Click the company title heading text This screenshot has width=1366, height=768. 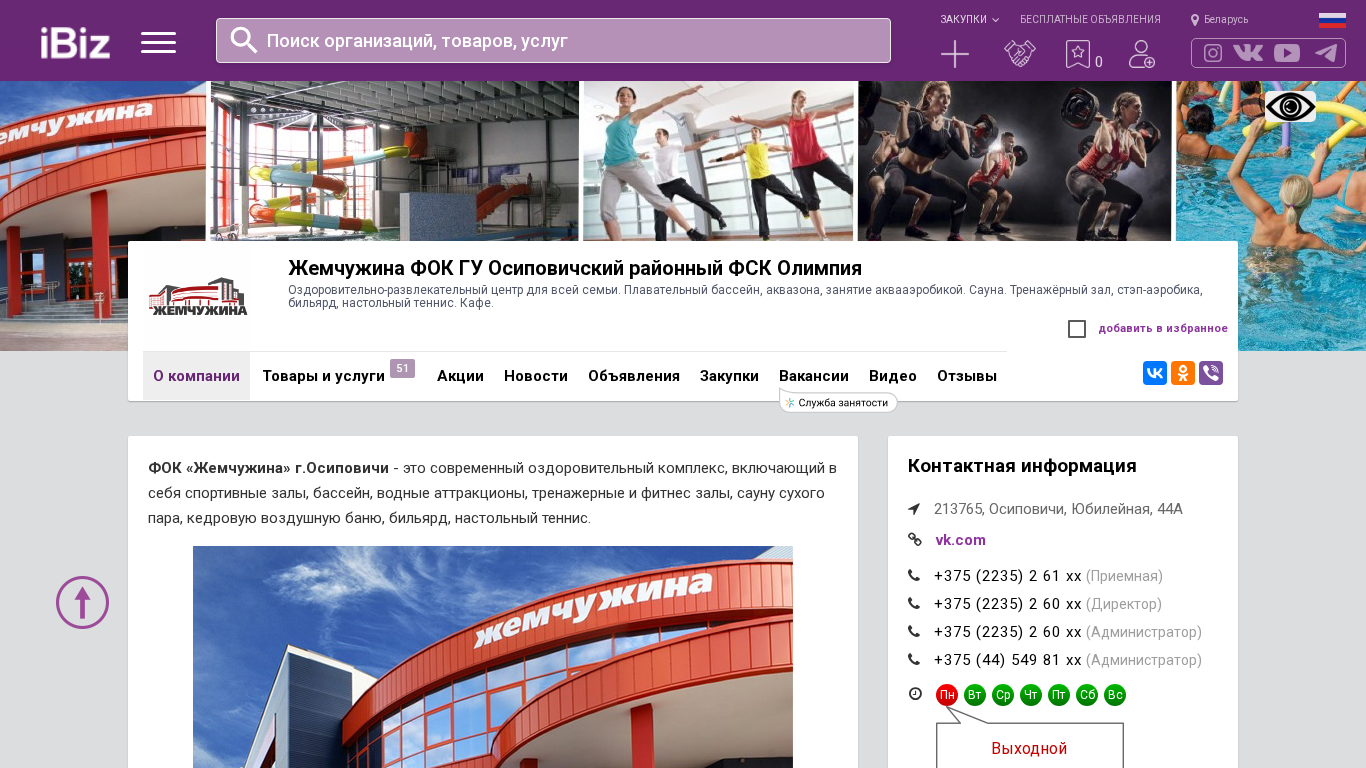pyautogui.click(x=575, y=268)
